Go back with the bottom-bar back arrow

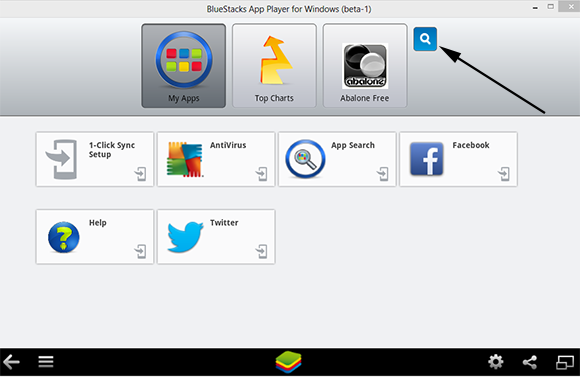pos(11,362)
